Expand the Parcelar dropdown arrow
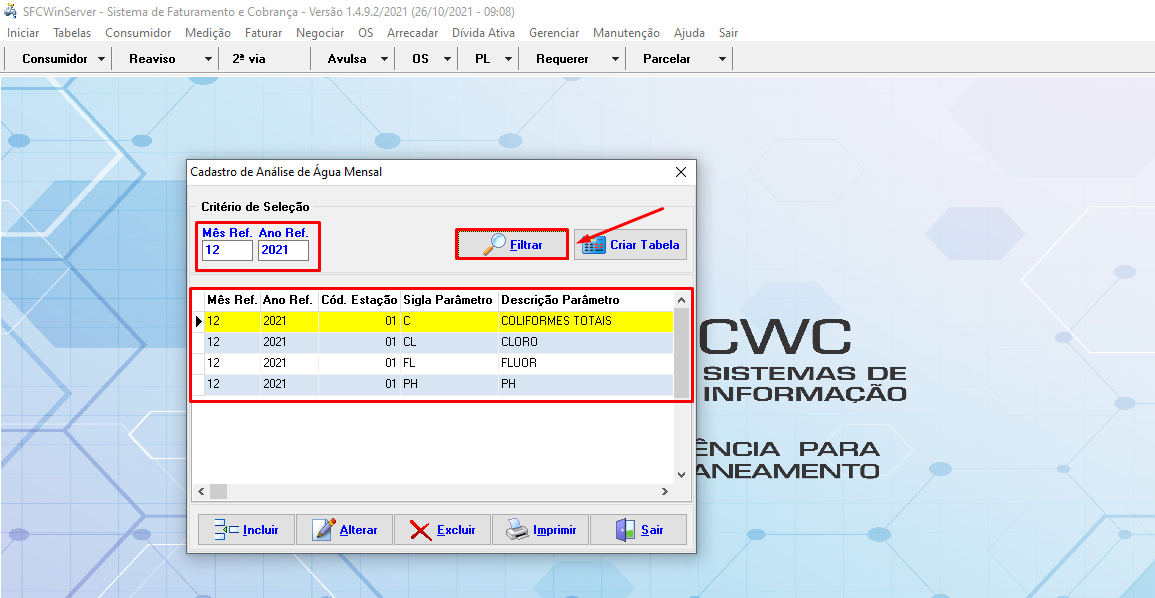This screenshot has height=598, width=1155. point(722,59)
